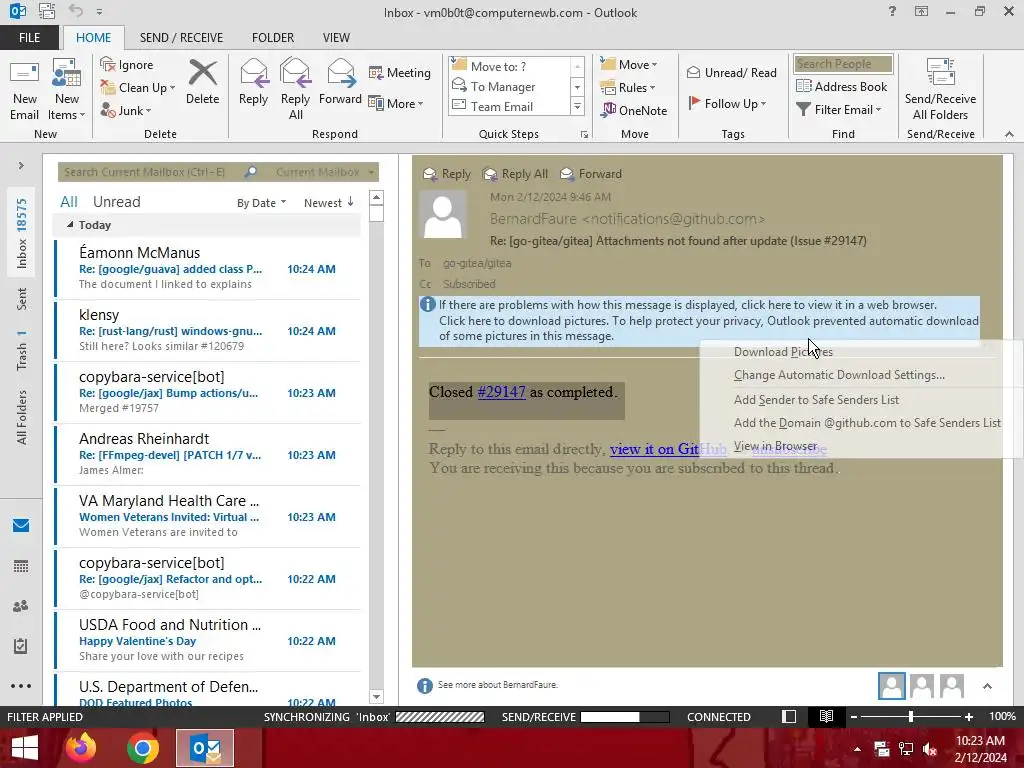The width and height of the screenshot is (1024, 768).
Task: Forward the message from the ribbon
Action: pos(340,82)
